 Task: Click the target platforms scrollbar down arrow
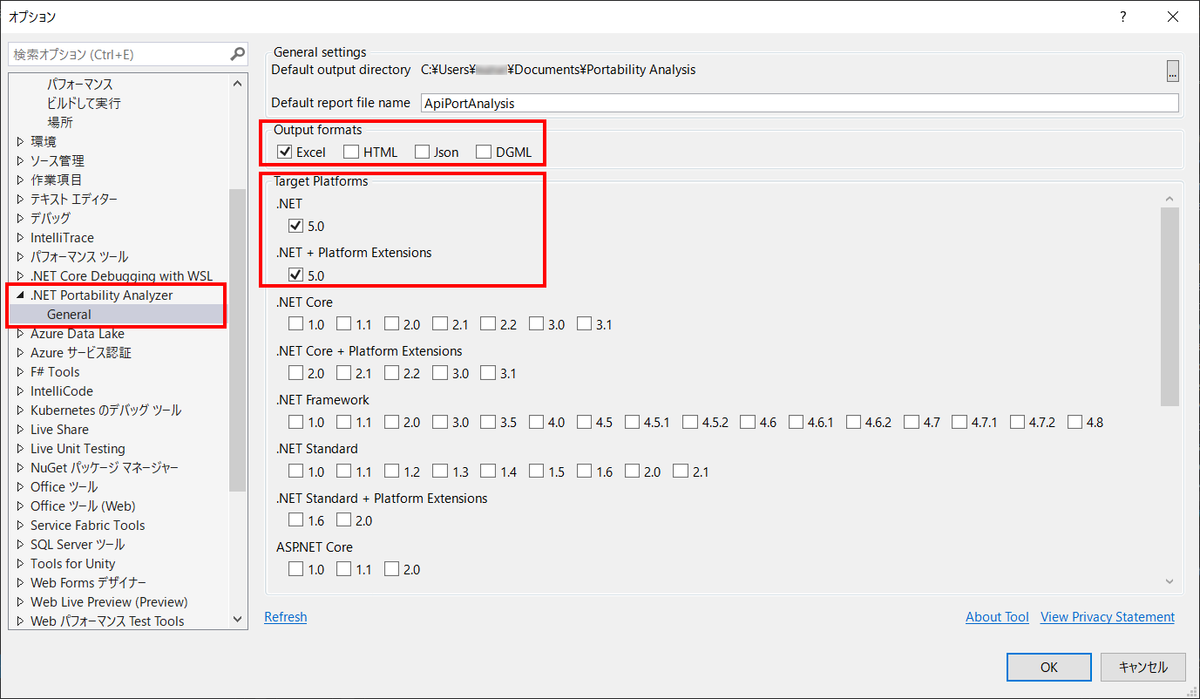(x=1170, y=582)
